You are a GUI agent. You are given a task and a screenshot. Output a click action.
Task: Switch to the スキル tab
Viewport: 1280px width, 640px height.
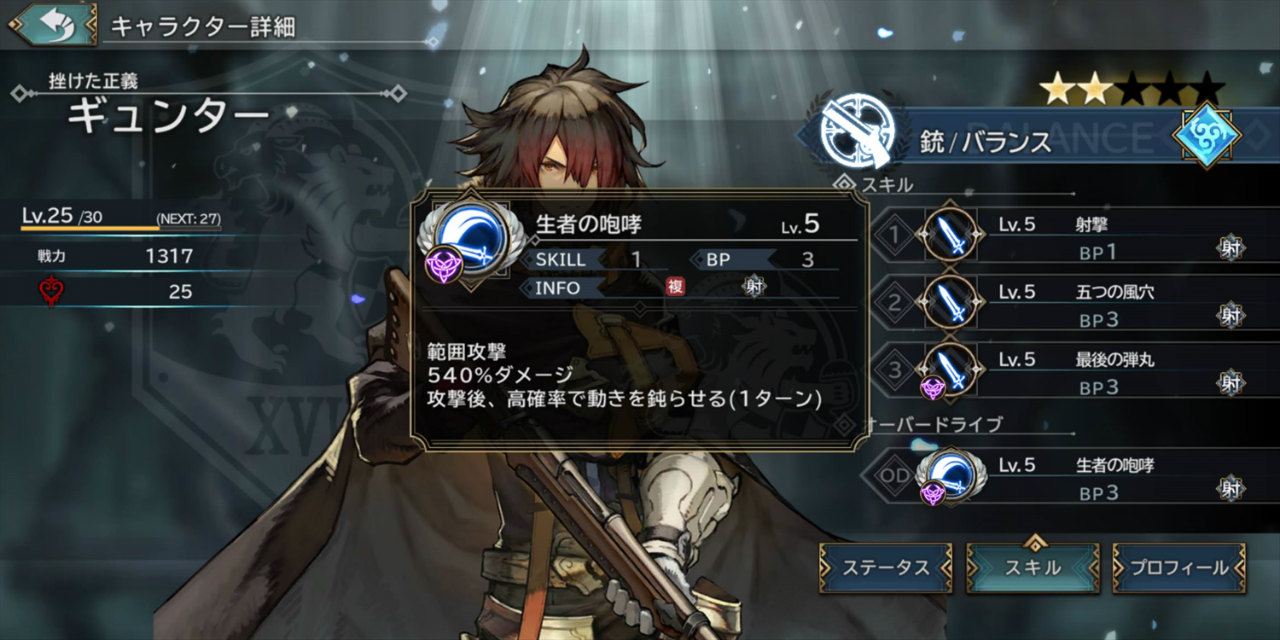coord(1033,568)
